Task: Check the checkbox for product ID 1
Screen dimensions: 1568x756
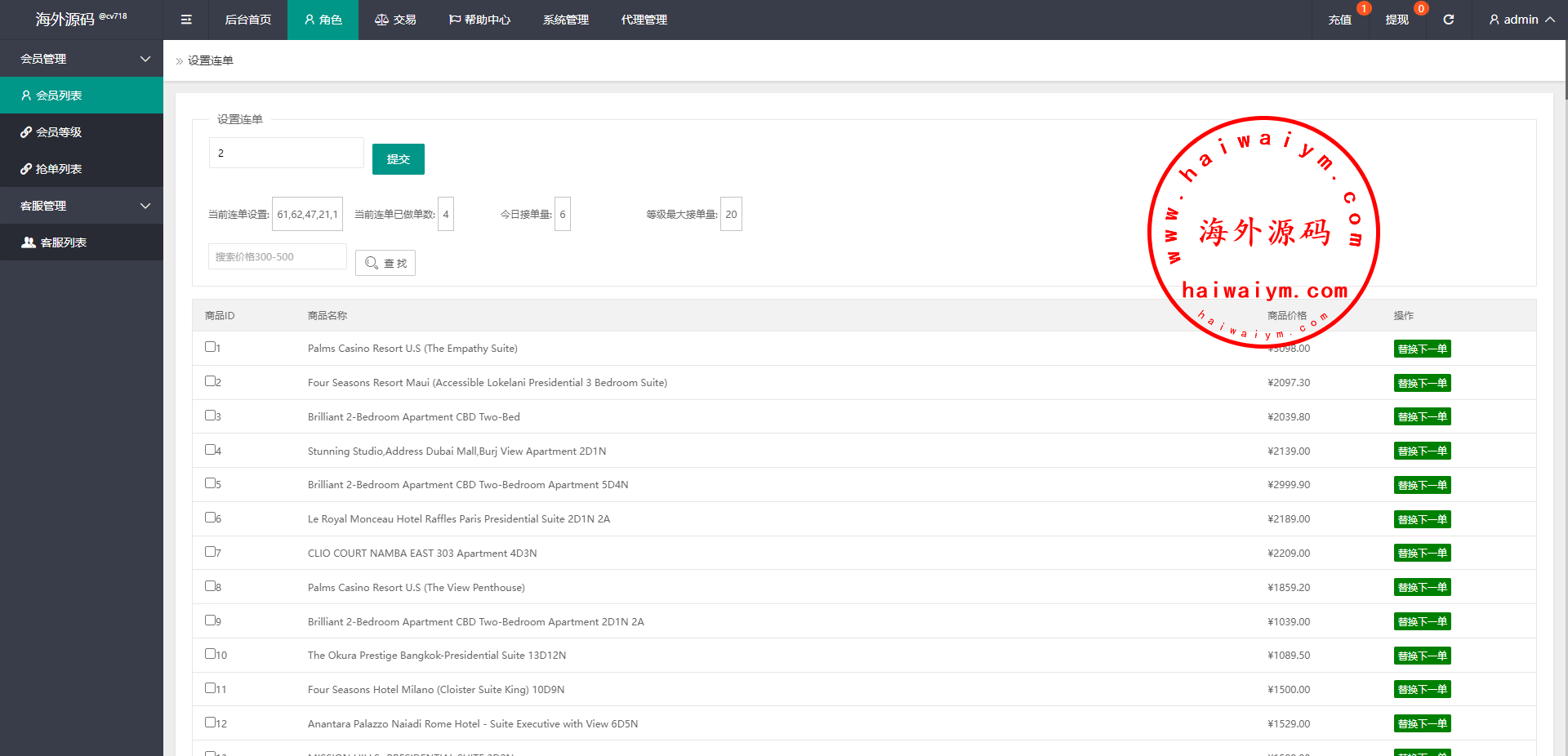Action: click(x=210, y=347)
